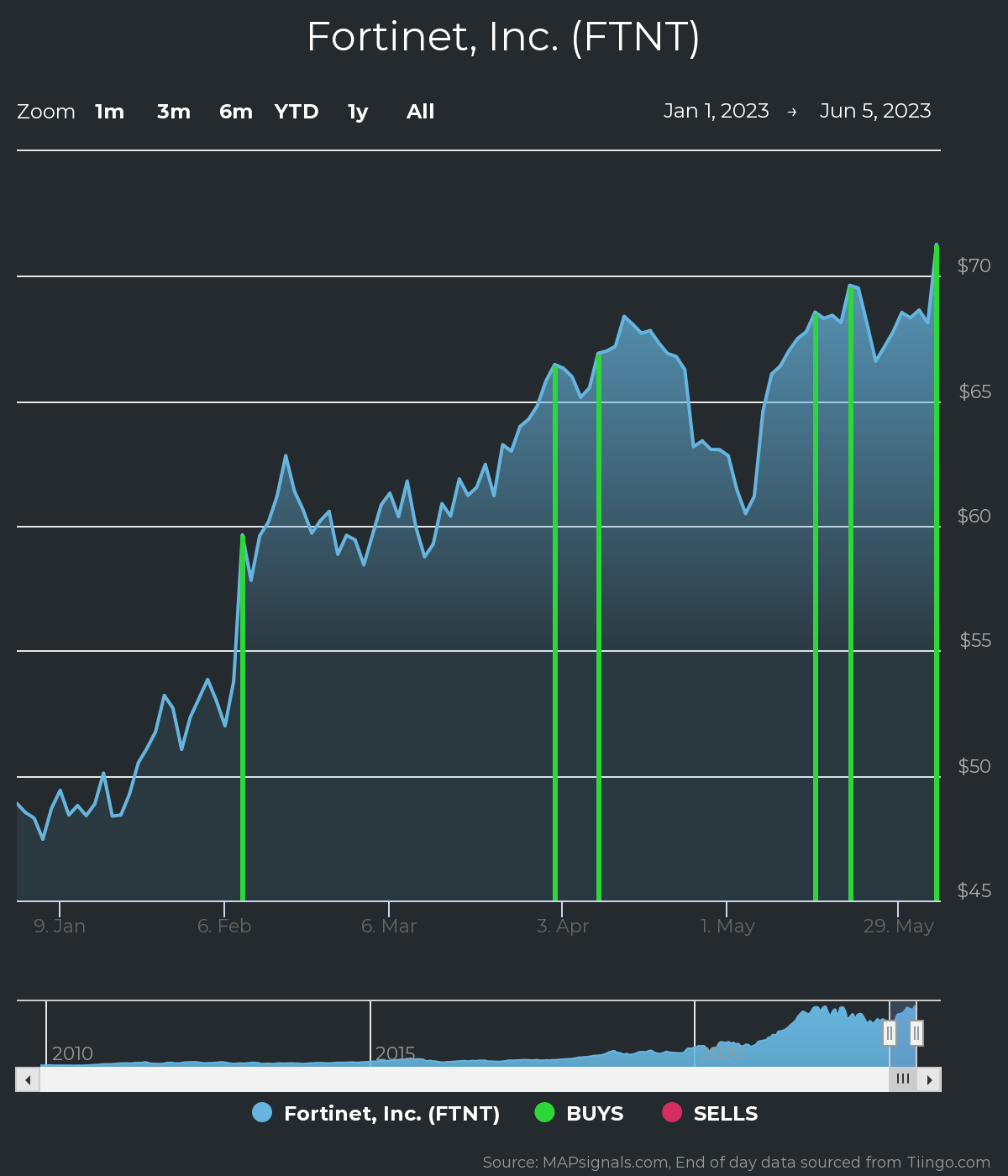Click the $45 axis label
This screenshot has width=1008, height=1176.
(974, 890)
